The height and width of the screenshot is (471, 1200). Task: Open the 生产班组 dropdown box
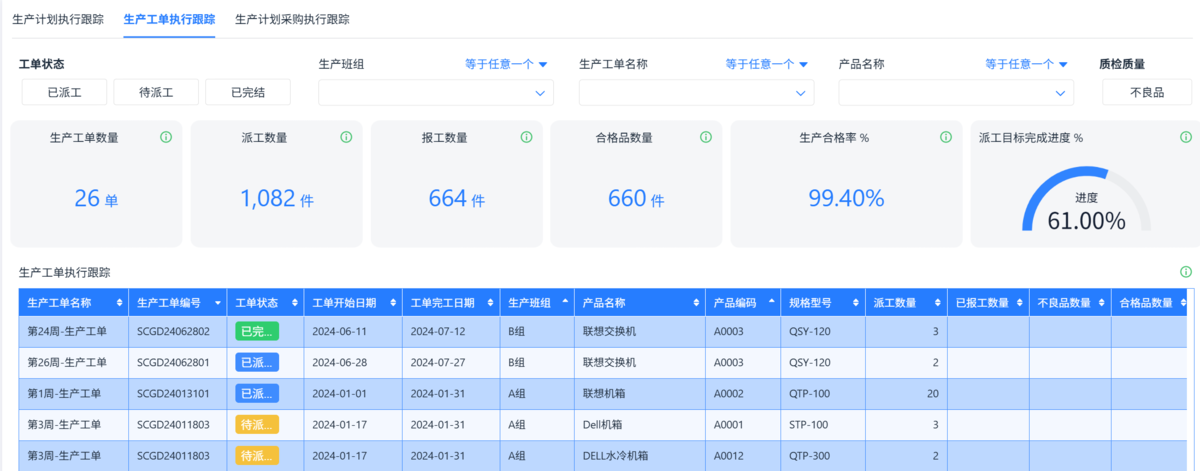pos(435,93)
